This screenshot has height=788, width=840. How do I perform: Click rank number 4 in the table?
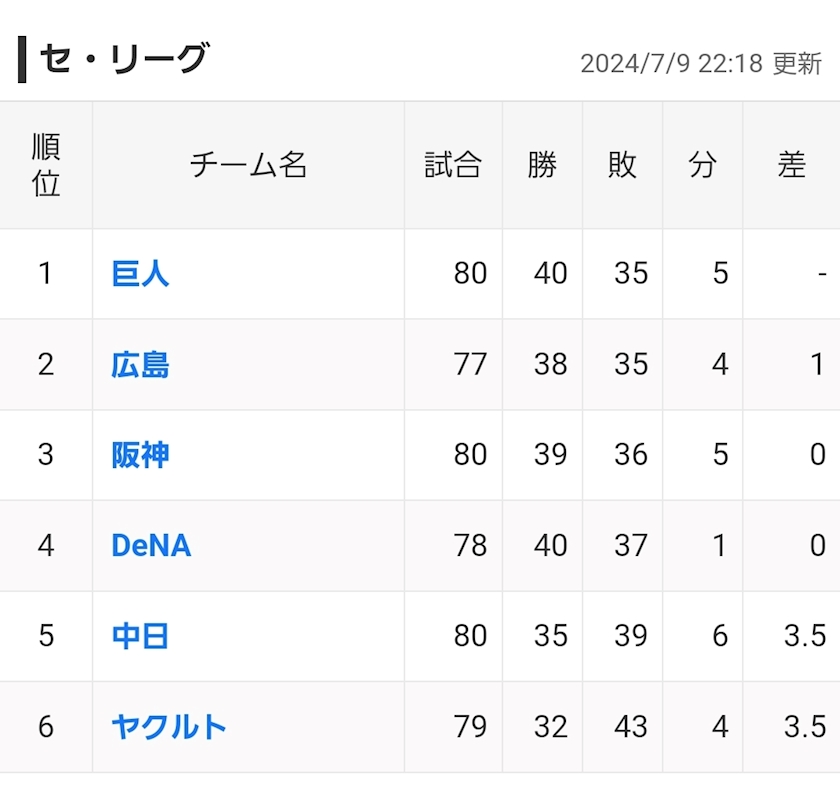point(46,545)
